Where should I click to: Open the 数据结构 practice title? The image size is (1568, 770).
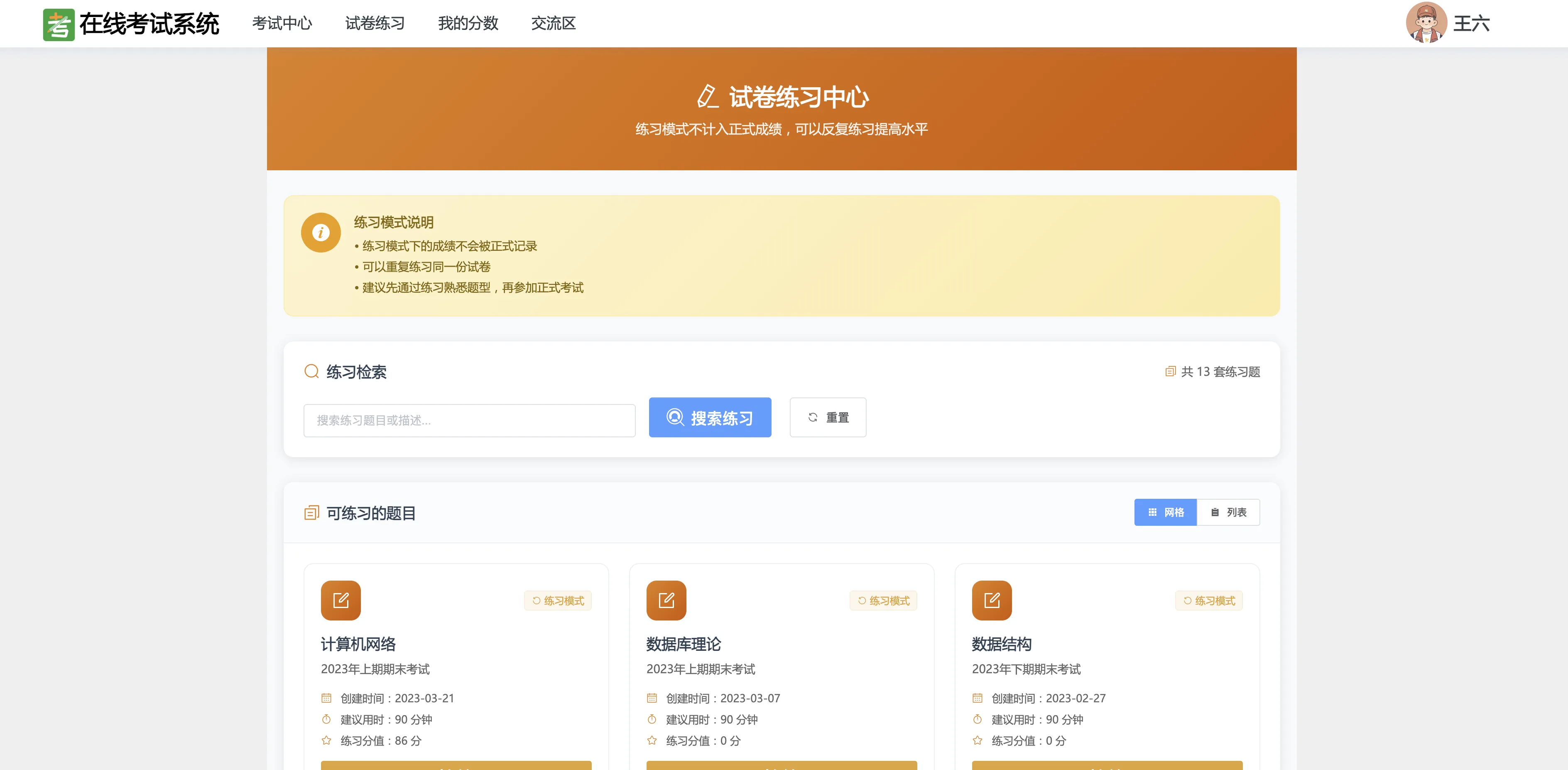pyautogui.click(x=1001, y=644)
